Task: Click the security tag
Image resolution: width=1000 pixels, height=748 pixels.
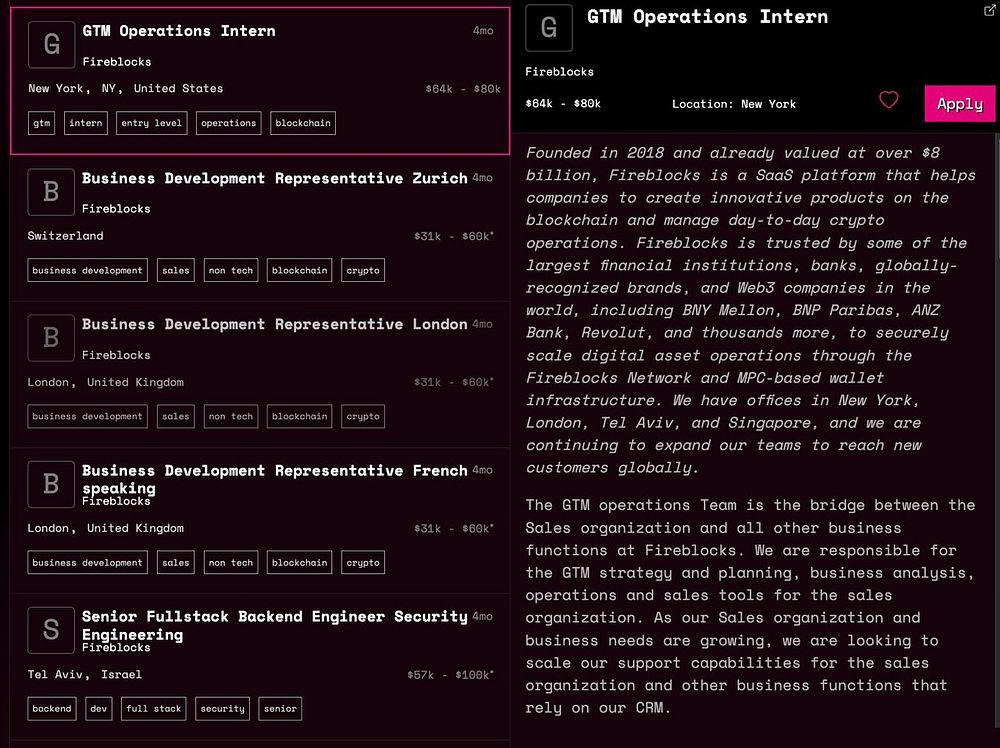Action: (223, 708)
